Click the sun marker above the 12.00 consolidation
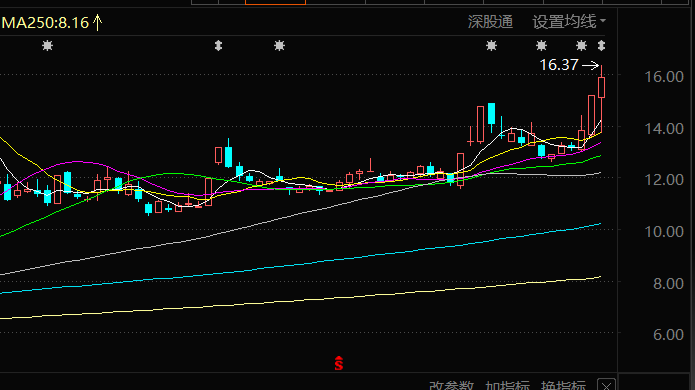This screenshot has width=695, height=390. pos(279,45)
